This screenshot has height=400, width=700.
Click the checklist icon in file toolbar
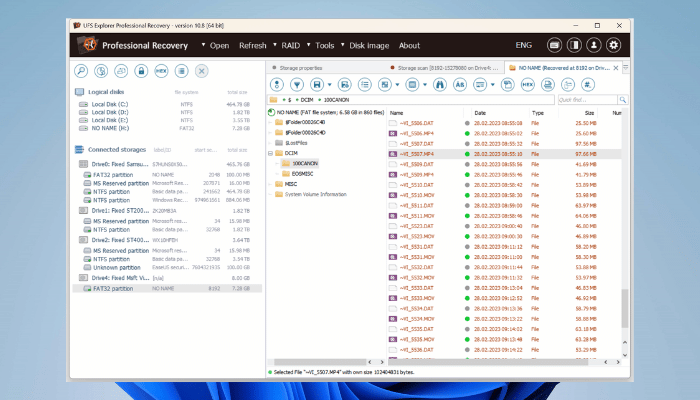pos(365,84)
